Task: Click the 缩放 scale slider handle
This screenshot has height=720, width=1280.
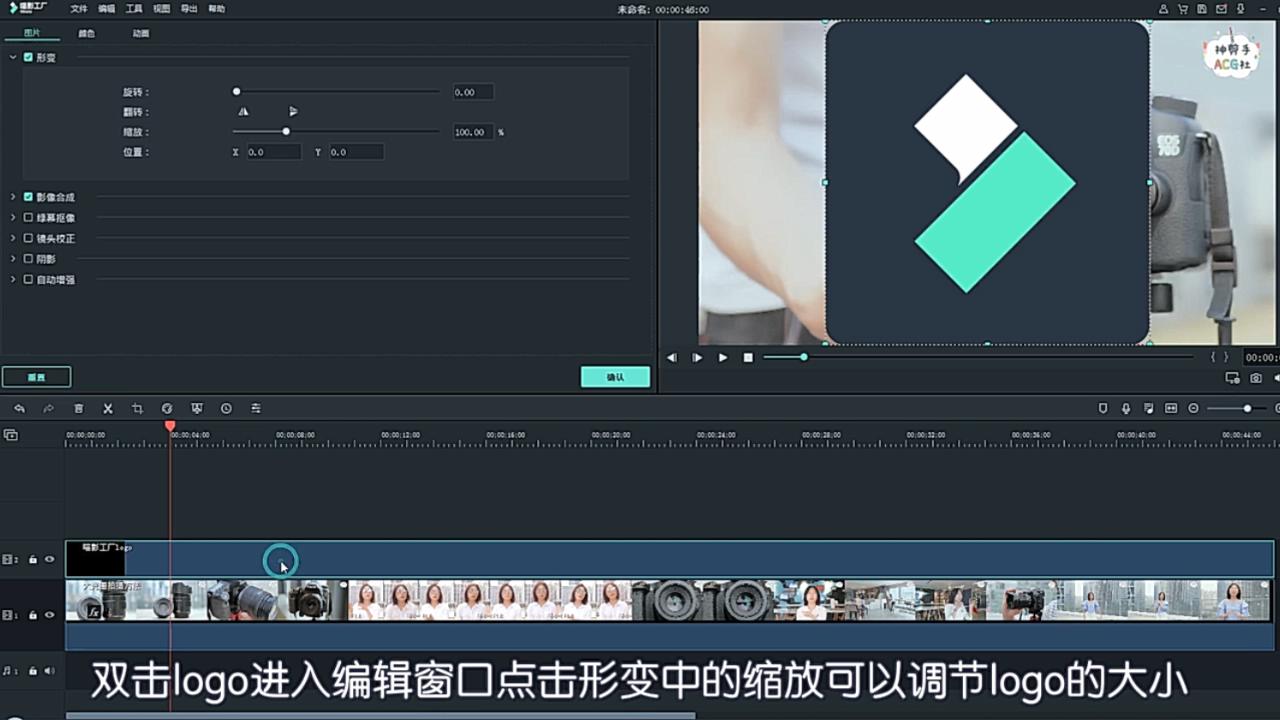Action: pos(286,131)
